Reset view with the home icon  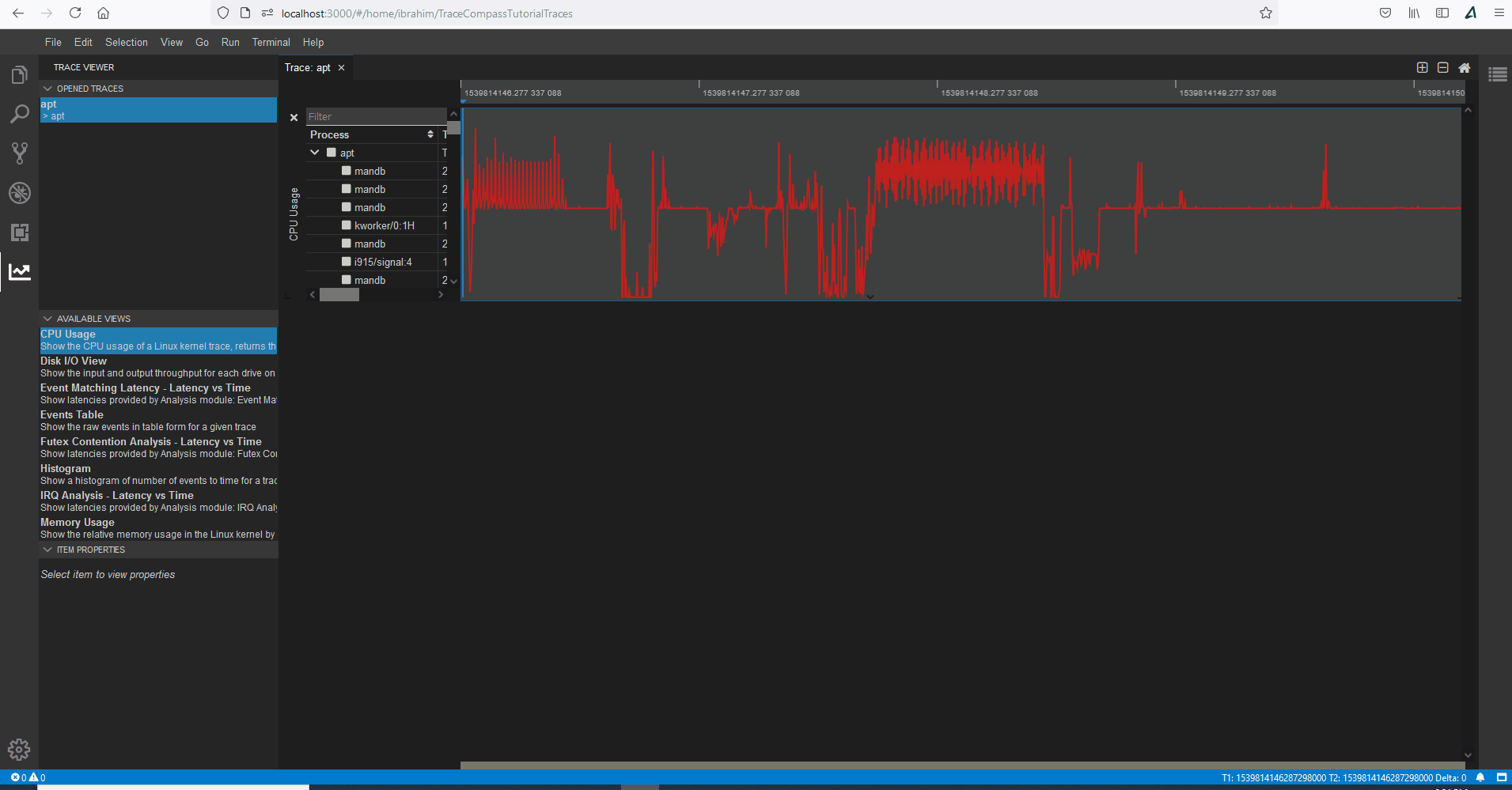[x=1465, y=67]
